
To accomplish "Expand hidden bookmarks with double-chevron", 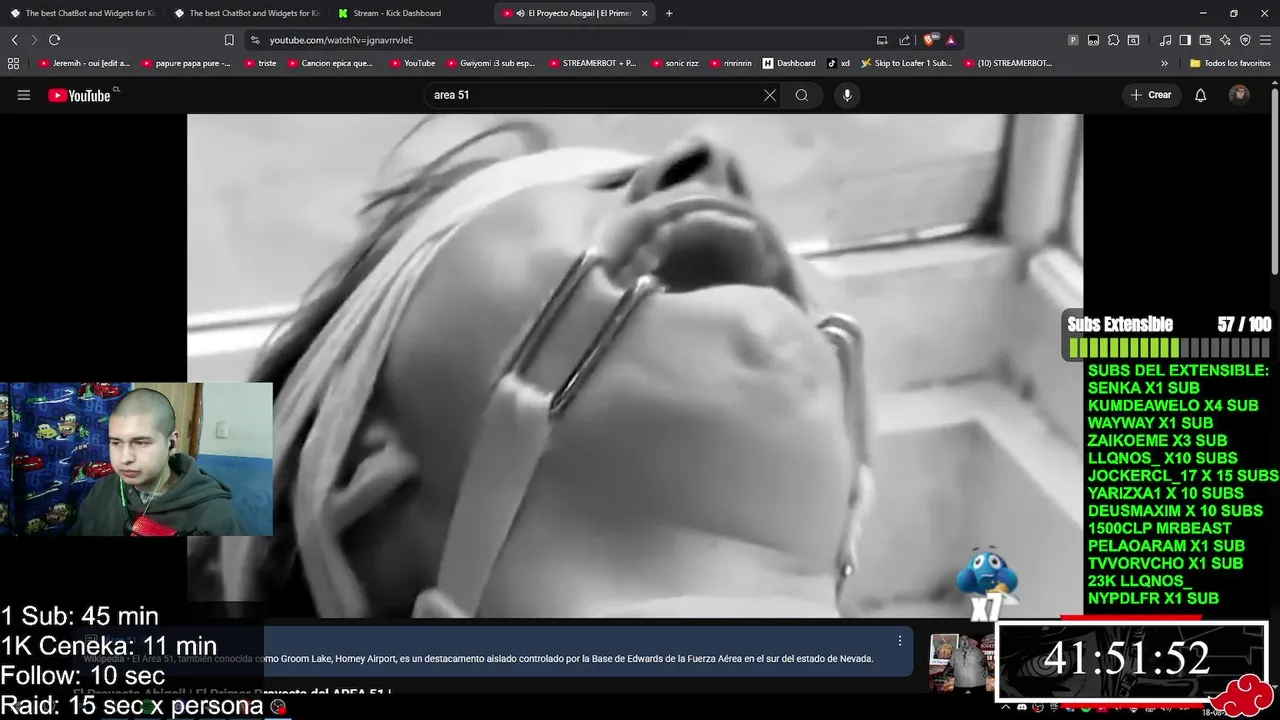I will (1164, 63).
